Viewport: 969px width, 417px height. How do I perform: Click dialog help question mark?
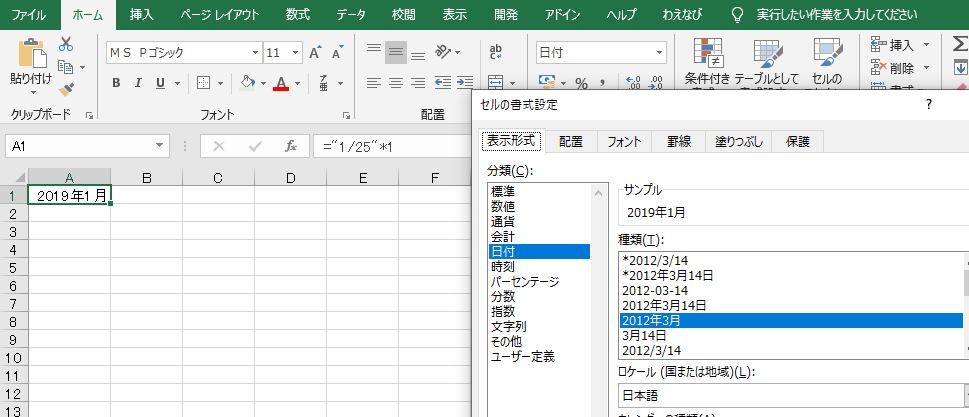pyautogui.click(x=928, y=105)
